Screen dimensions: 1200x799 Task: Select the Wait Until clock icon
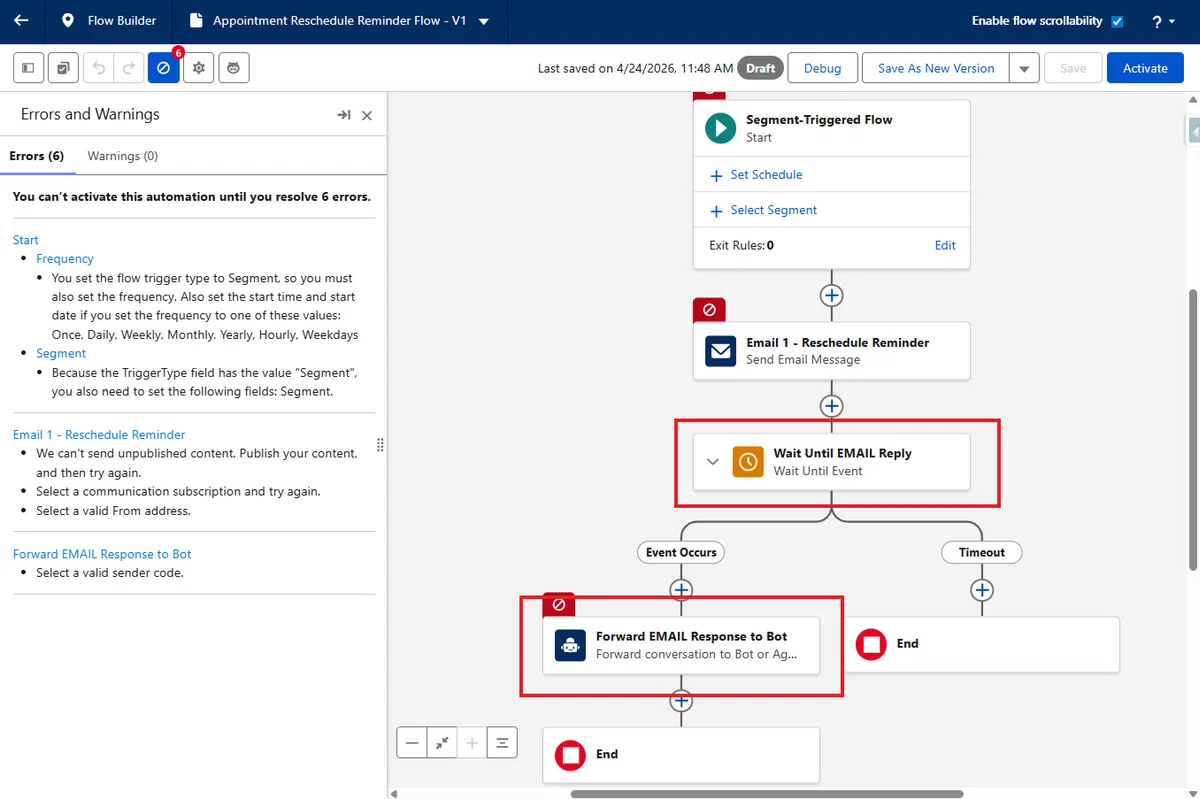pos(748,462)
